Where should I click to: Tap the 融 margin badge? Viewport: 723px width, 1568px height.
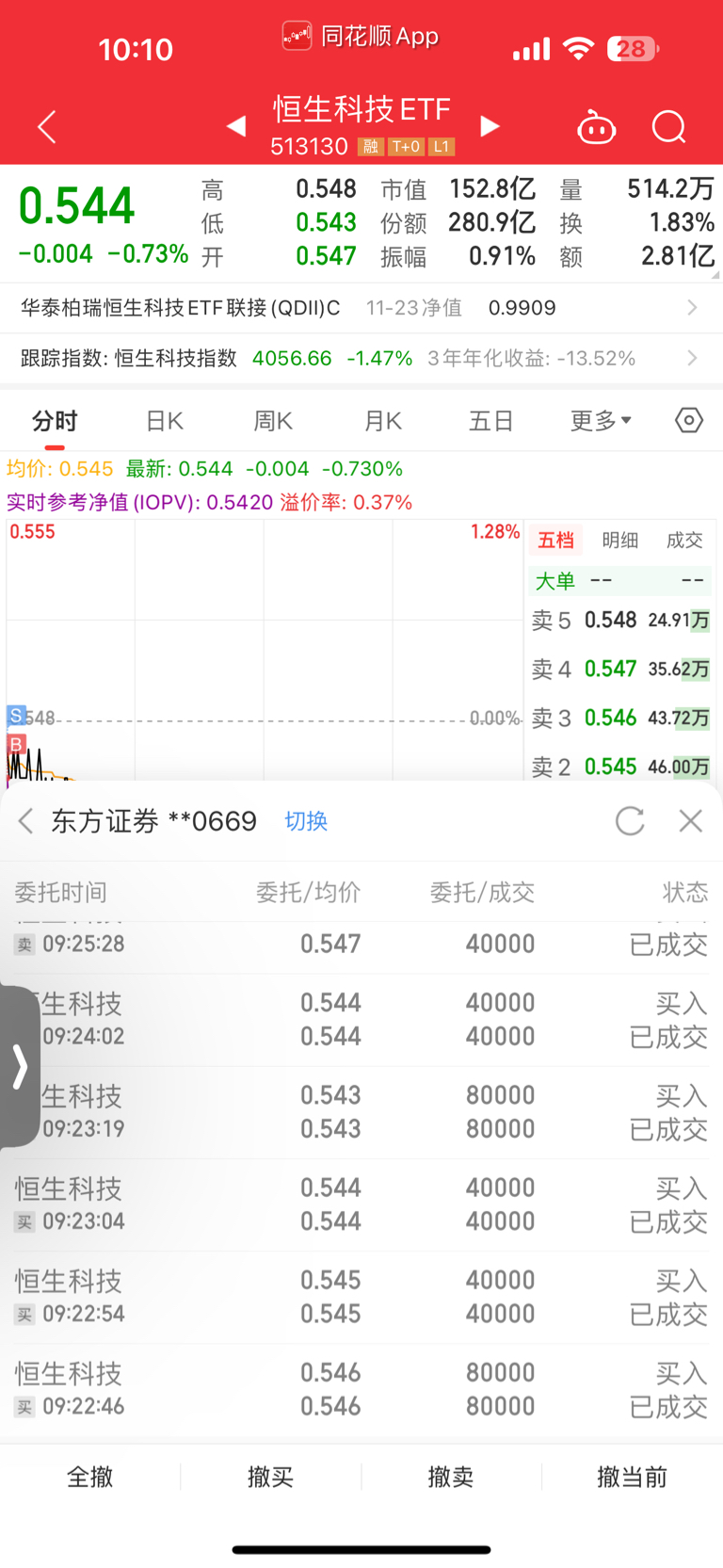[x=371, y=147]
